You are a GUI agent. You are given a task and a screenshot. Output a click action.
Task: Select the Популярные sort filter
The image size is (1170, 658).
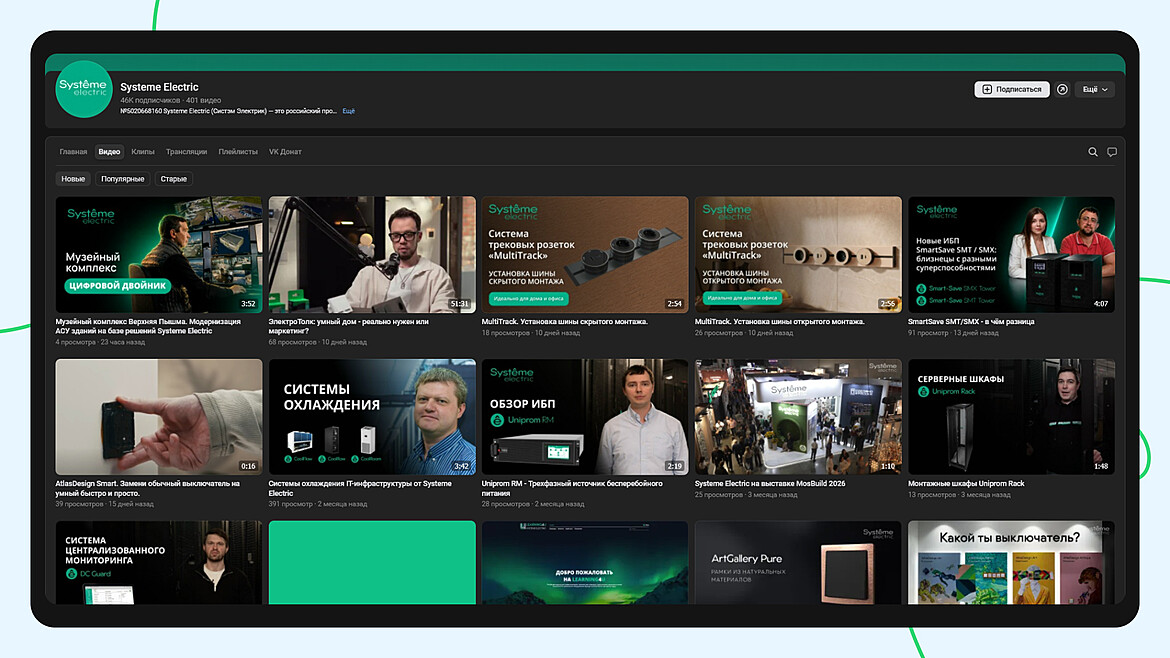click(x=122, y=179)
